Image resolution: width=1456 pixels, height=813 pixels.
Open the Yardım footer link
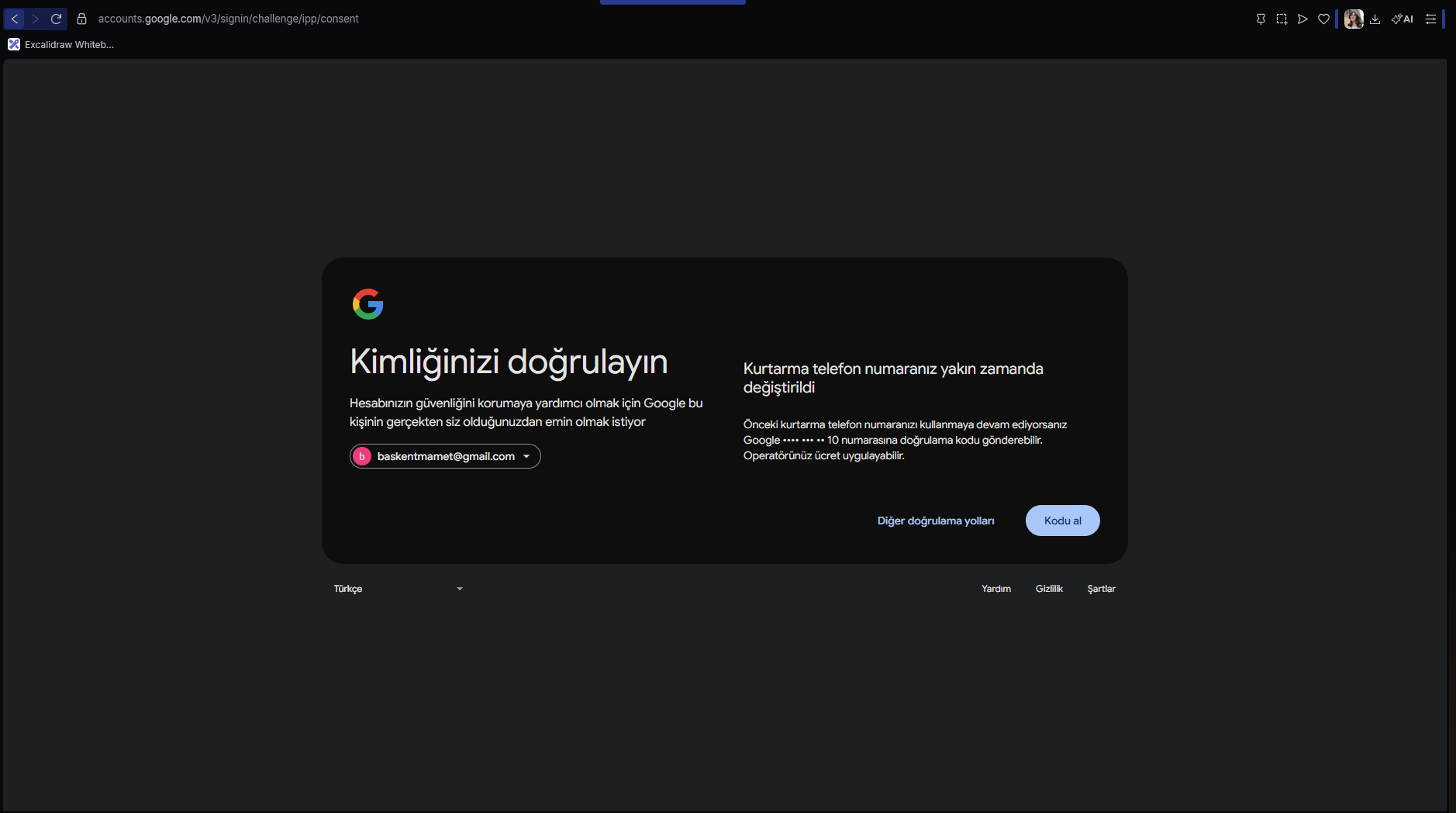click(x=996, y=589)
